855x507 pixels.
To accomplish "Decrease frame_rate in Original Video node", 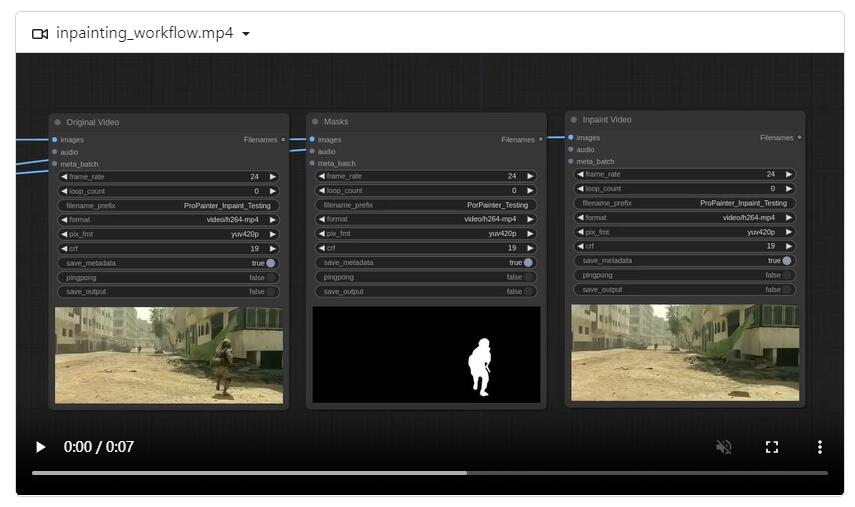I will click(64, 177).
